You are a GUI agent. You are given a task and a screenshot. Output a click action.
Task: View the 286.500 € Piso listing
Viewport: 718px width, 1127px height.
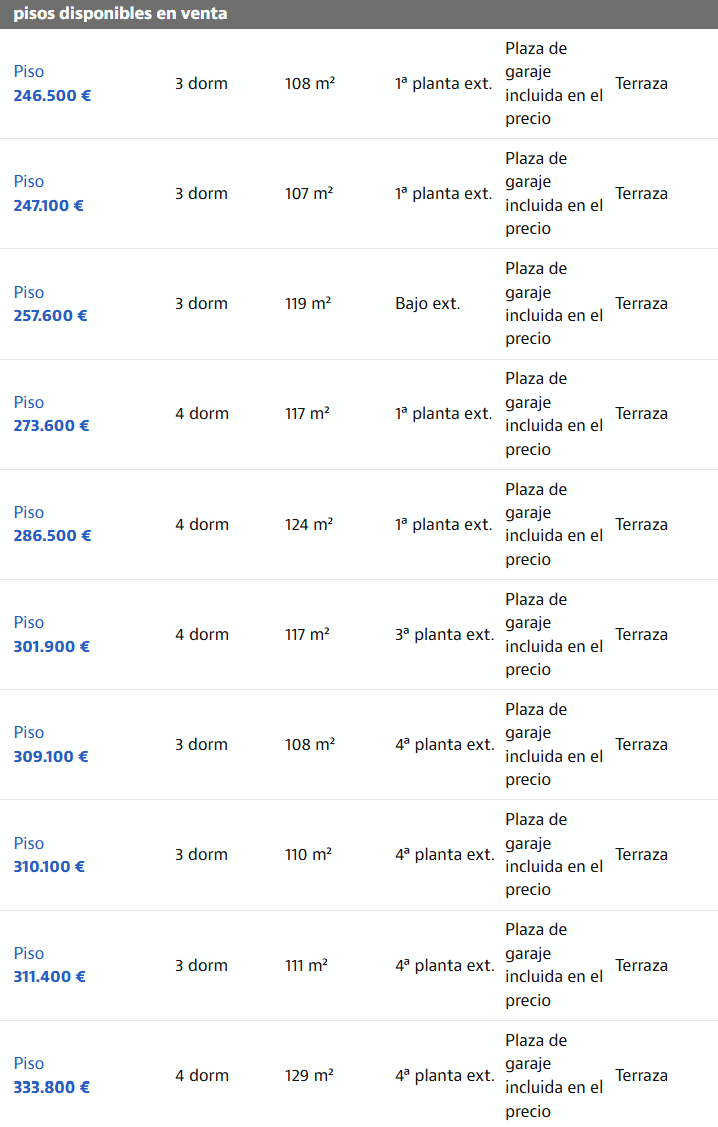[52, 524]
